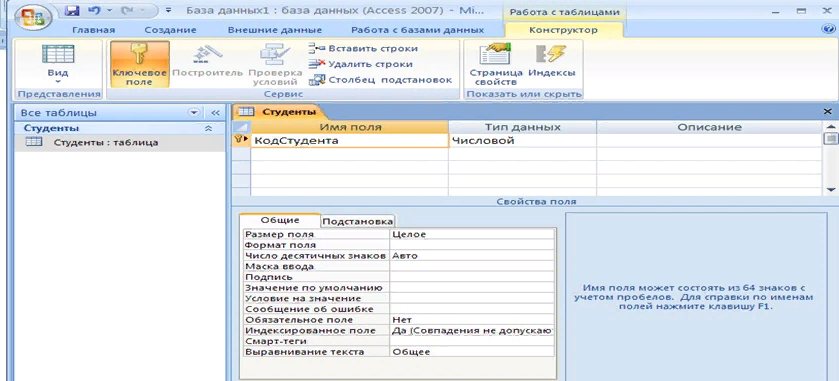Collapse the navigation pane with double chevron
The width and height of the screenshot is (839, 381).
215,113
